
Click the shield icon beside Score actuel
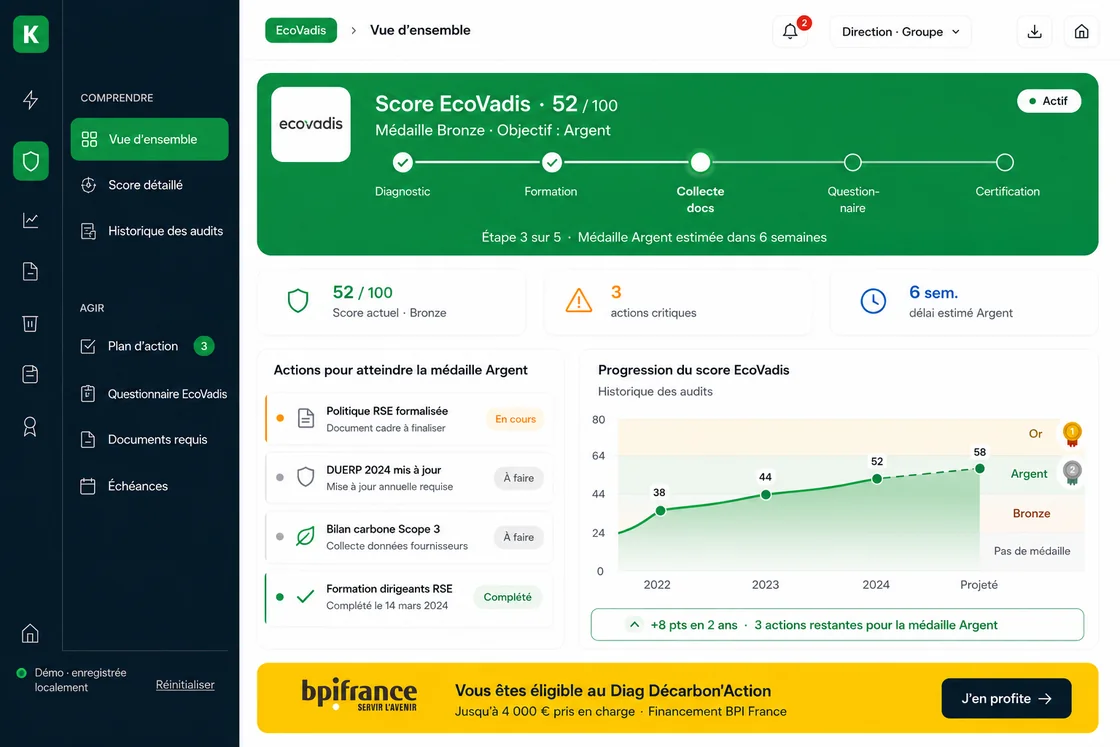(298, 301)
